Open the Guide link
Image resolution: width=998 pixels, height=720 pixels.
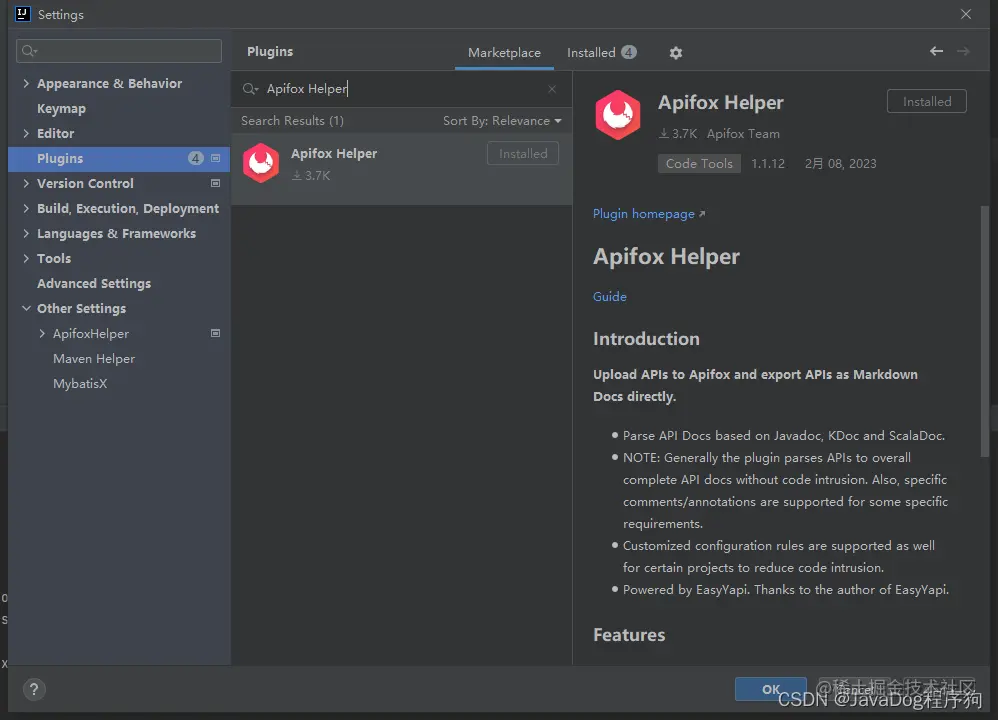(x=610, y=297)
